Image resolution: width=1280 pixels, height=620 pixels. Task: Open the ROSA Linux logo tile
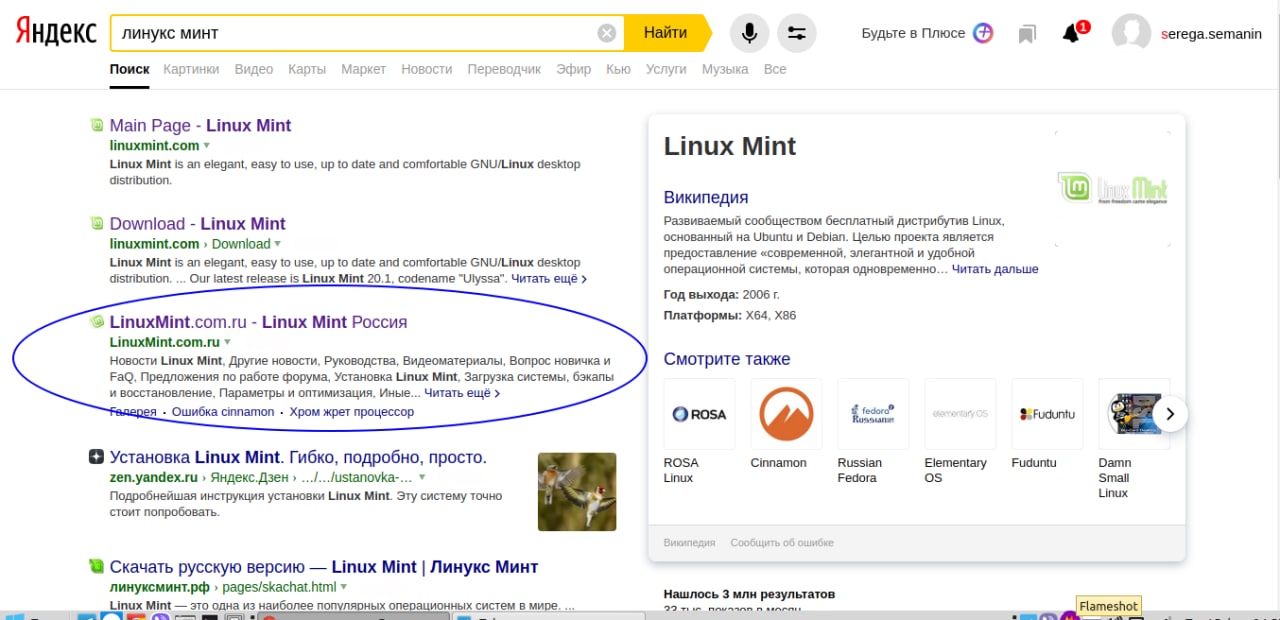click(x=699, y=414)
